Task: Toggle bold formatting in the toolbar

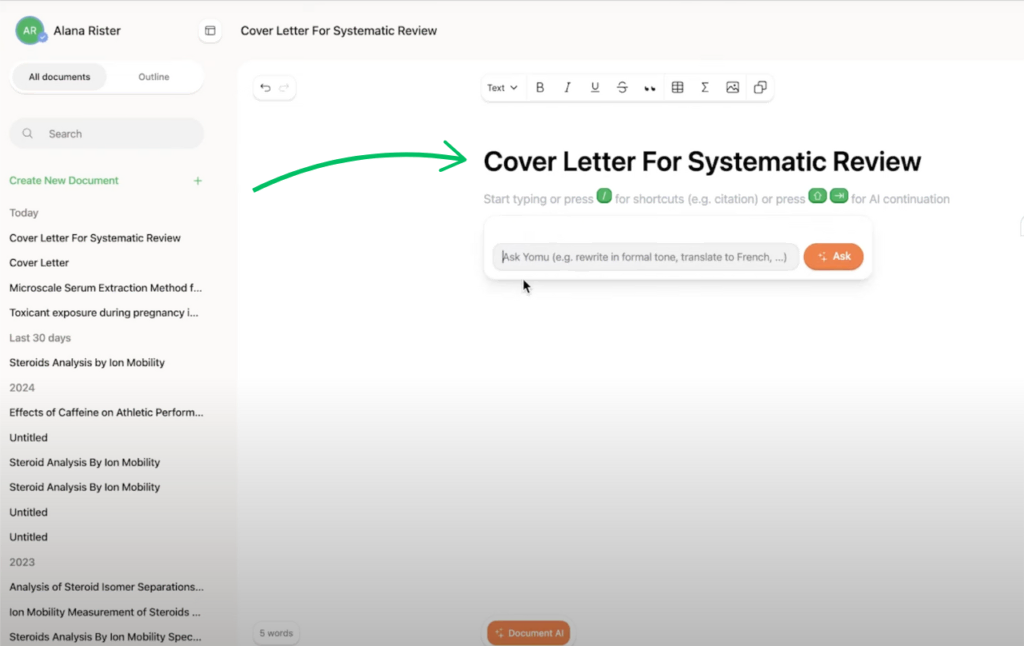Action: point(540,88)
